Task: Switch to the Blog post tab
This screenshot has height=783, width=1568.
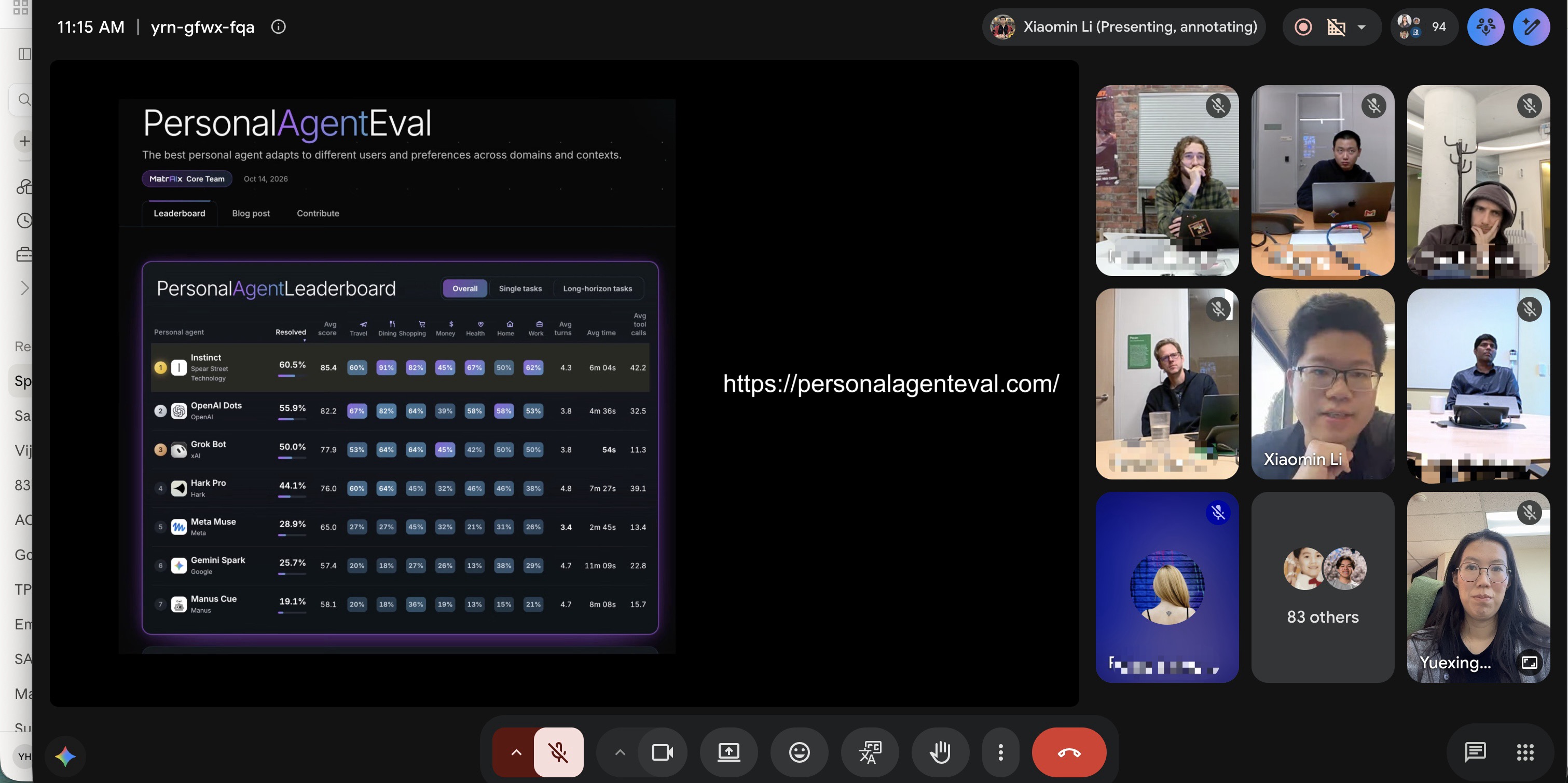Action: point(251,214)
